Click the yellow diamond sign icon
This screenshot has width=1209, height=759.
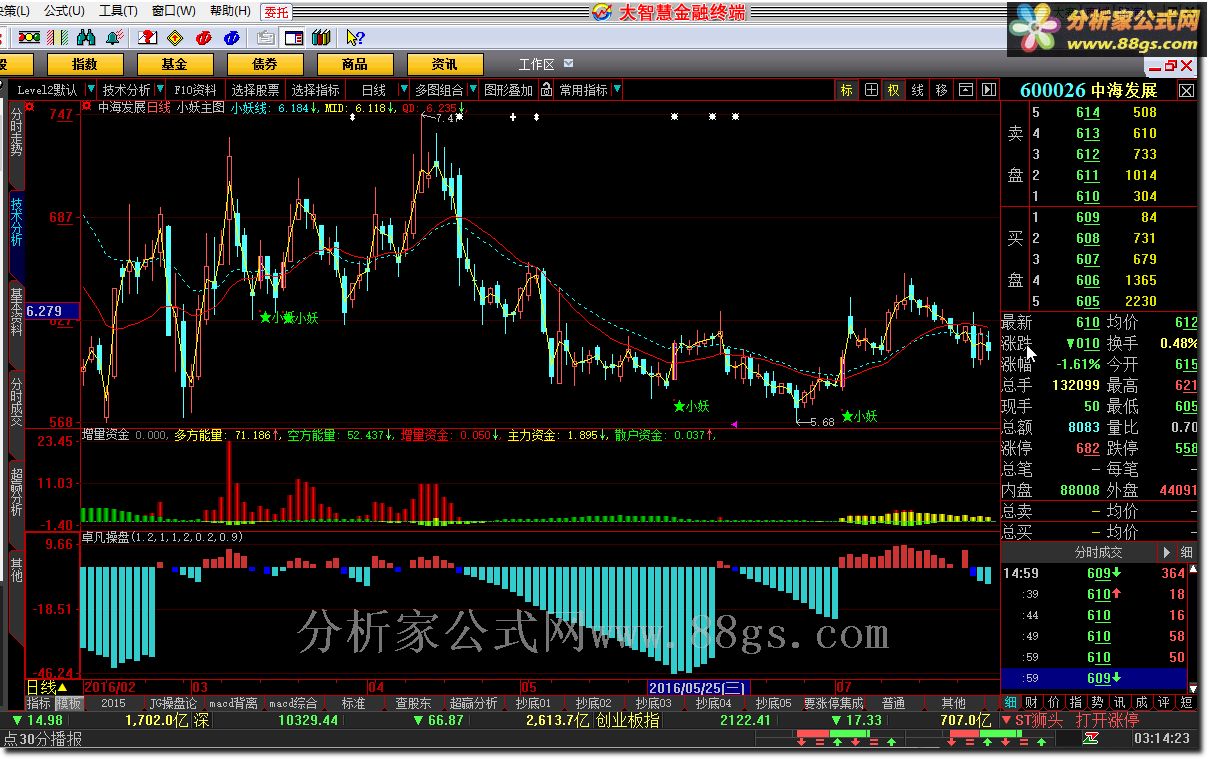[x=175, y=37]
